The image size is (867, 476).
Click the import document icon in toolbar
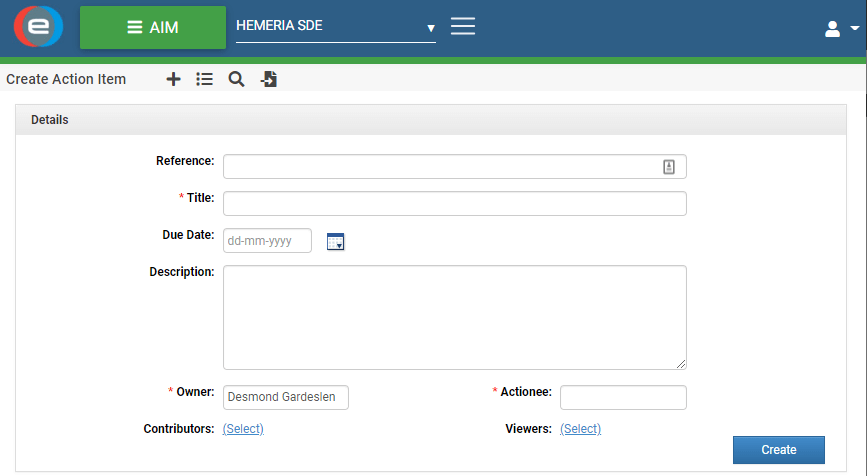coord(268,79)
